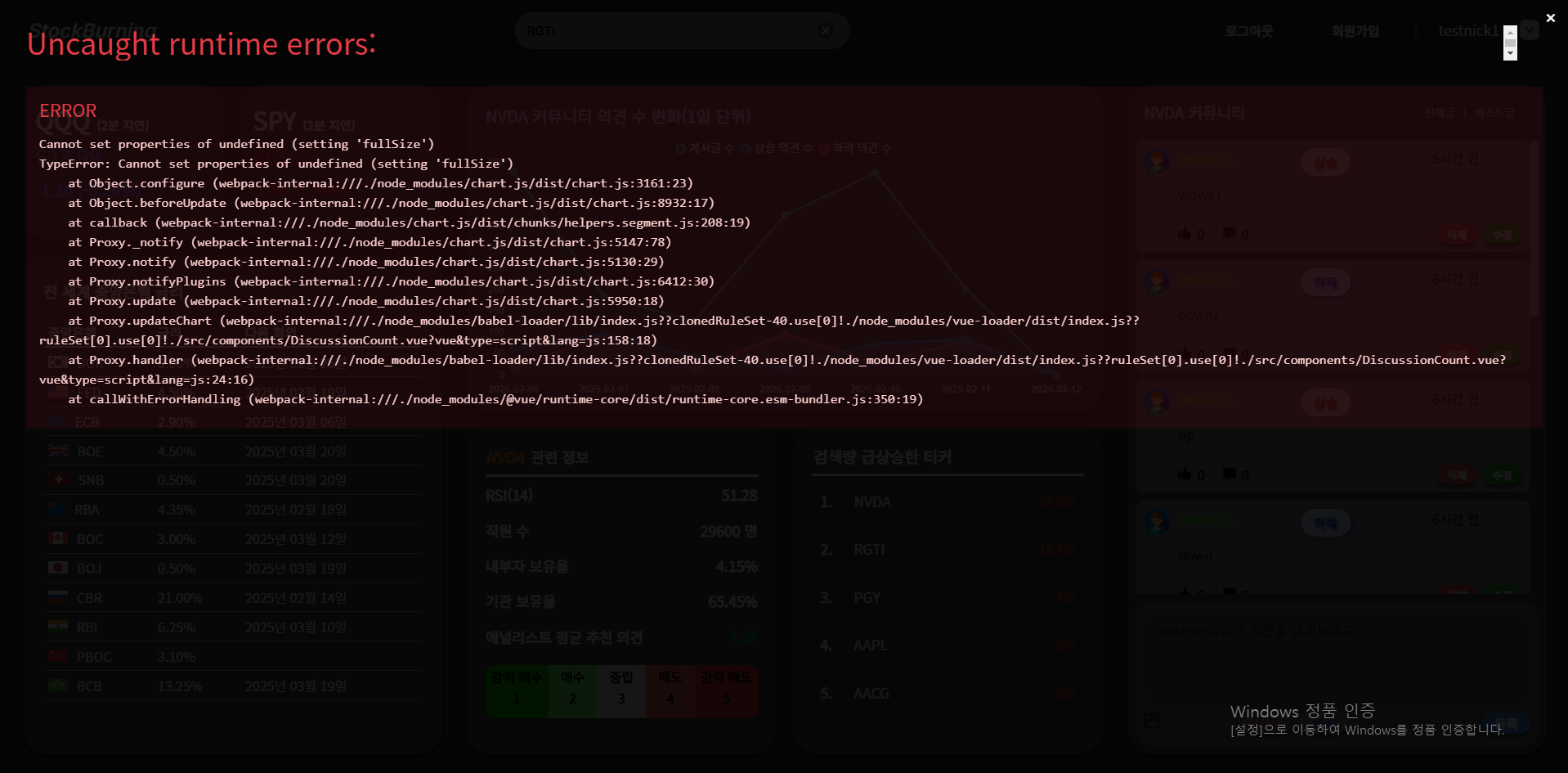This screenshot has width=1568, height=773.
Task: Click the small white scrollbar in header
Action: pyautogui.click(x=1510, y=43)
